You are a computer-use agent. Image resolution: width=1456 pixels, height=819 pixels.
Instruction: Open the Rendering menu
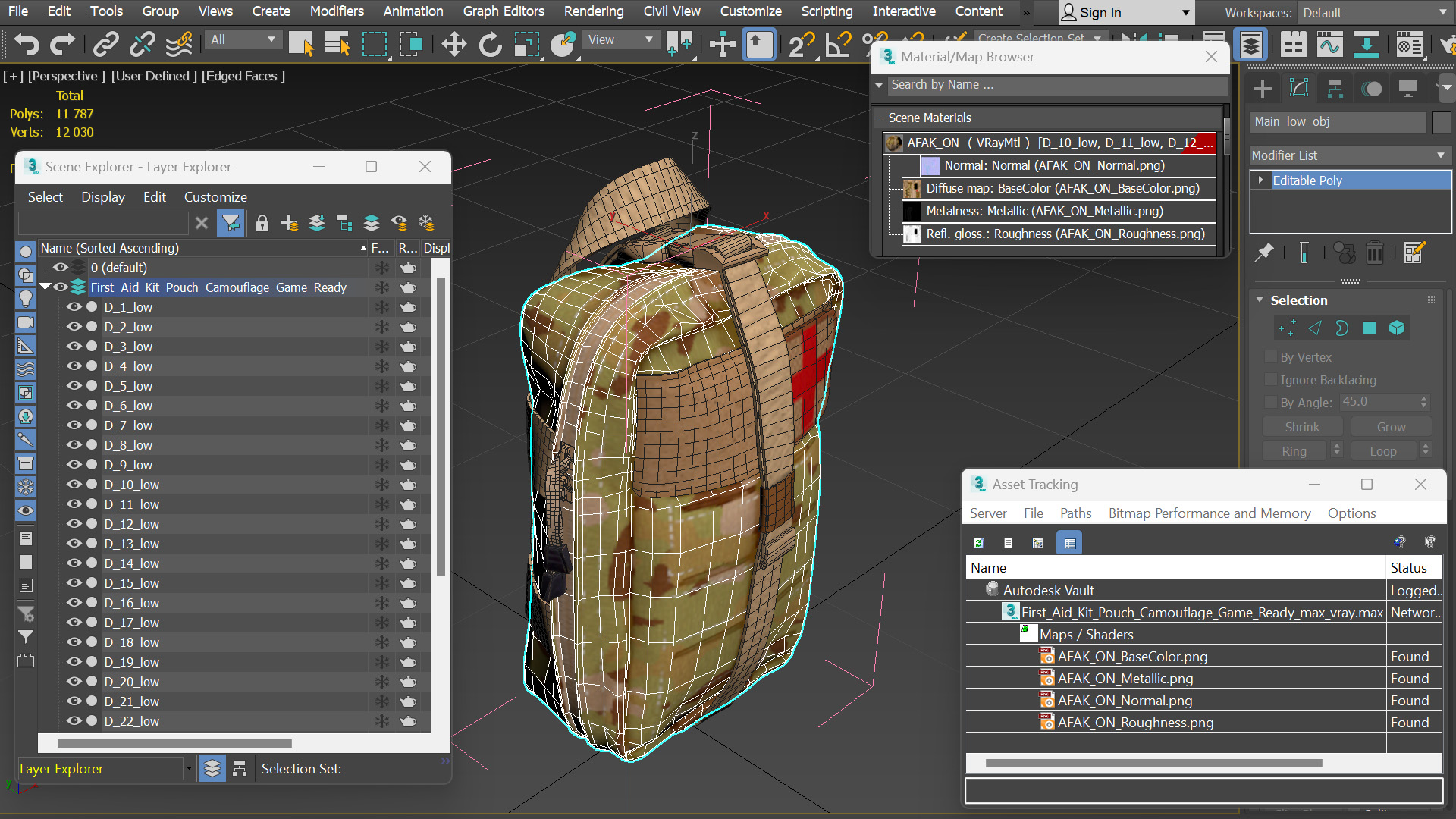click(593, 11)
